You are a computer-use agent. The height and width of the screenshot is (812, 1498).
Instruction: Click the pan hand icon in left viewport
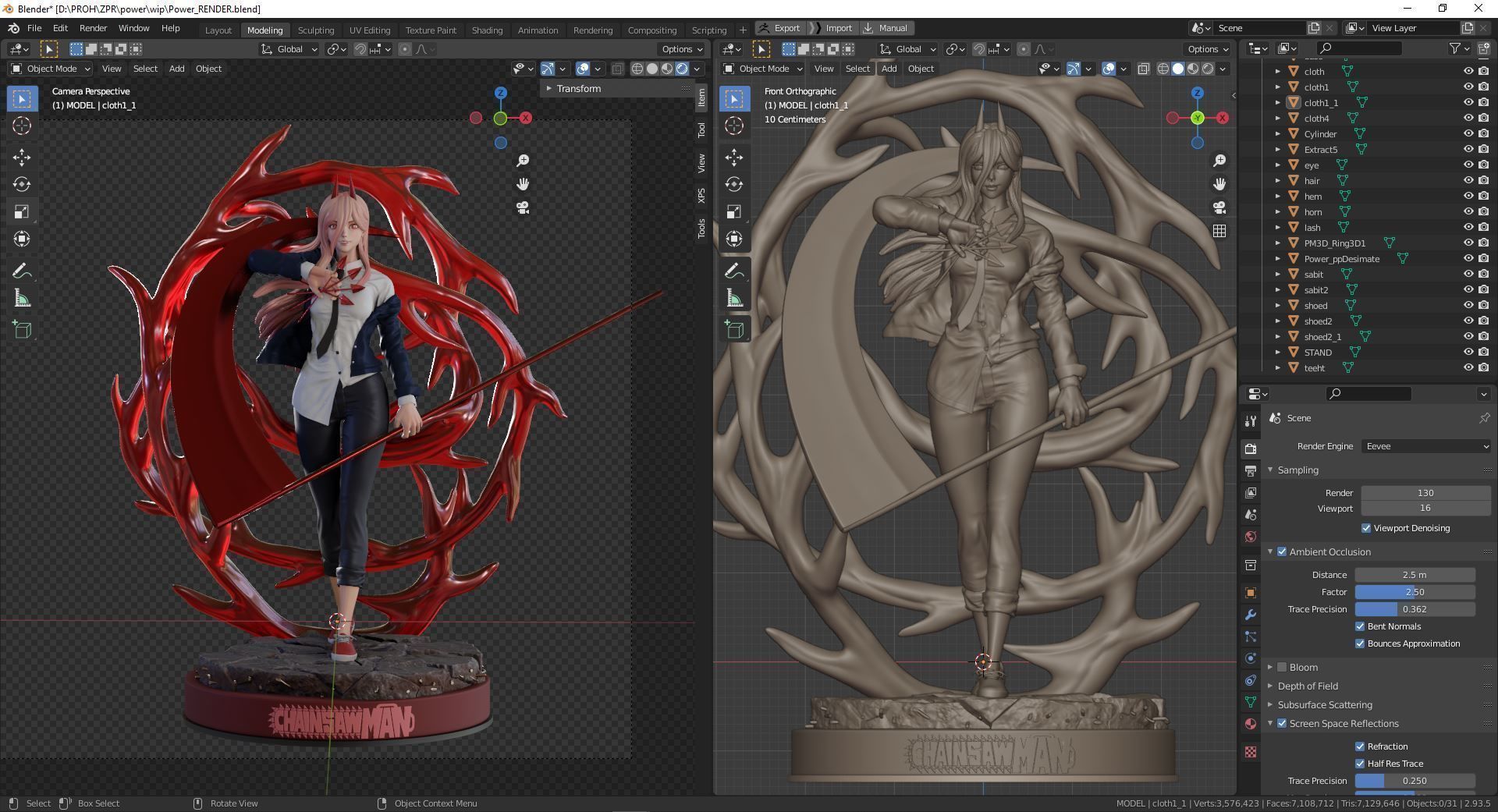point(523,184)
